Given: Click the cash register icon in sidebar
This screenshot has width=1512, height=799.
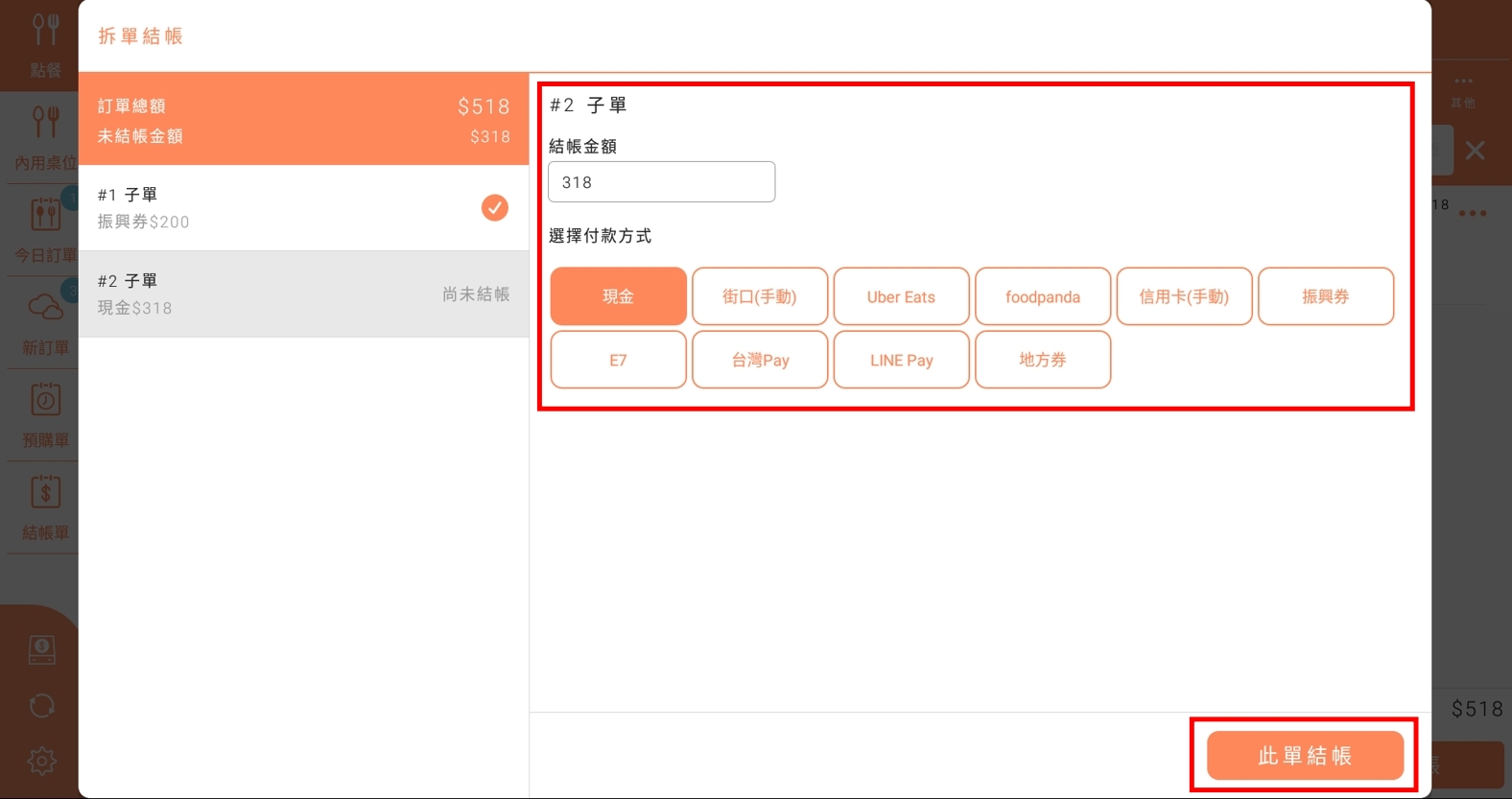Looking at the screenshot, I should (x=41, y=650).
